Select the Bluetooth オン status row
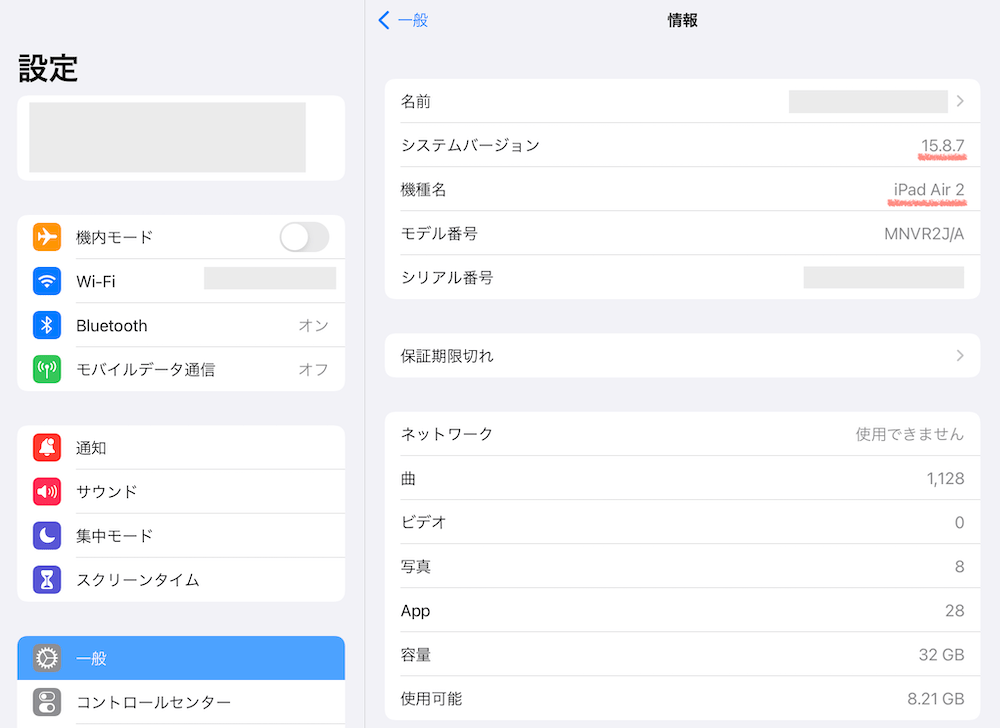This screenshot has width=1000, height=728. pos(181,325)
